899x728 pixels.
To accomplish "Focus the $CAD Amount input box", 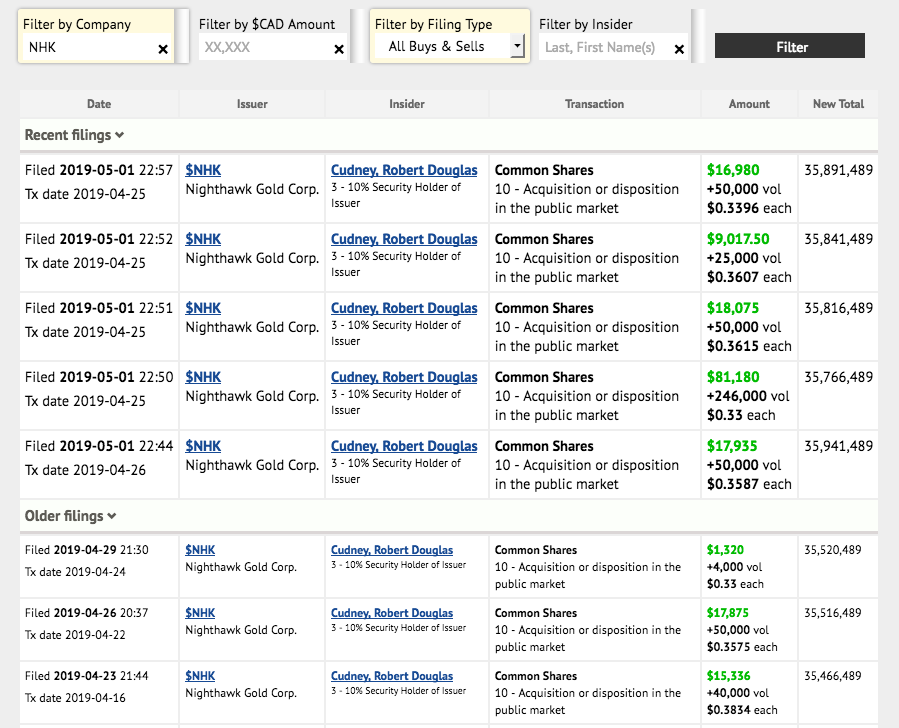I will tap(264, 47).
